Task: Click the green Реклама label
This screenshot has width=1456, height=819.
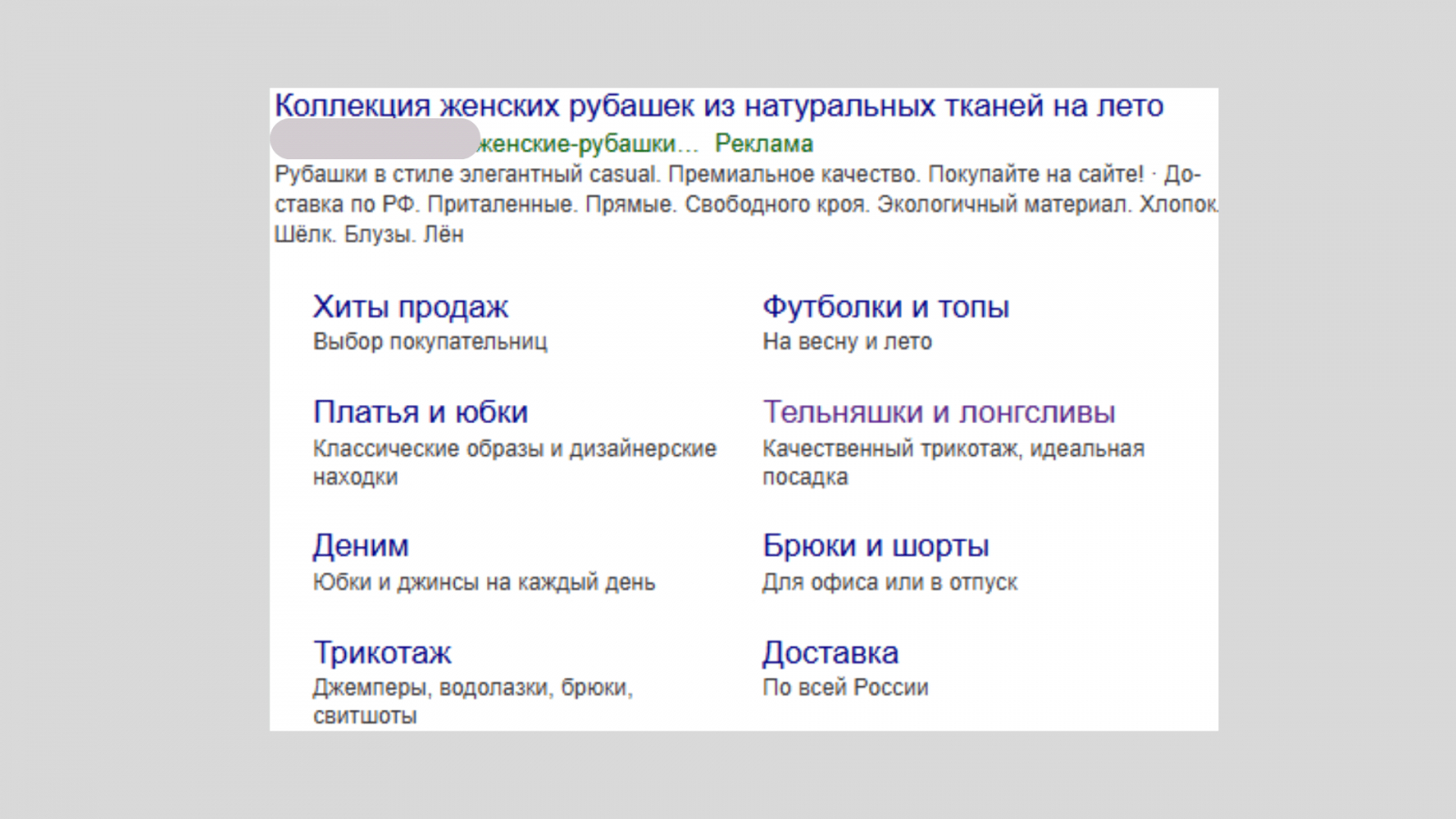Action: coord(763,144)
